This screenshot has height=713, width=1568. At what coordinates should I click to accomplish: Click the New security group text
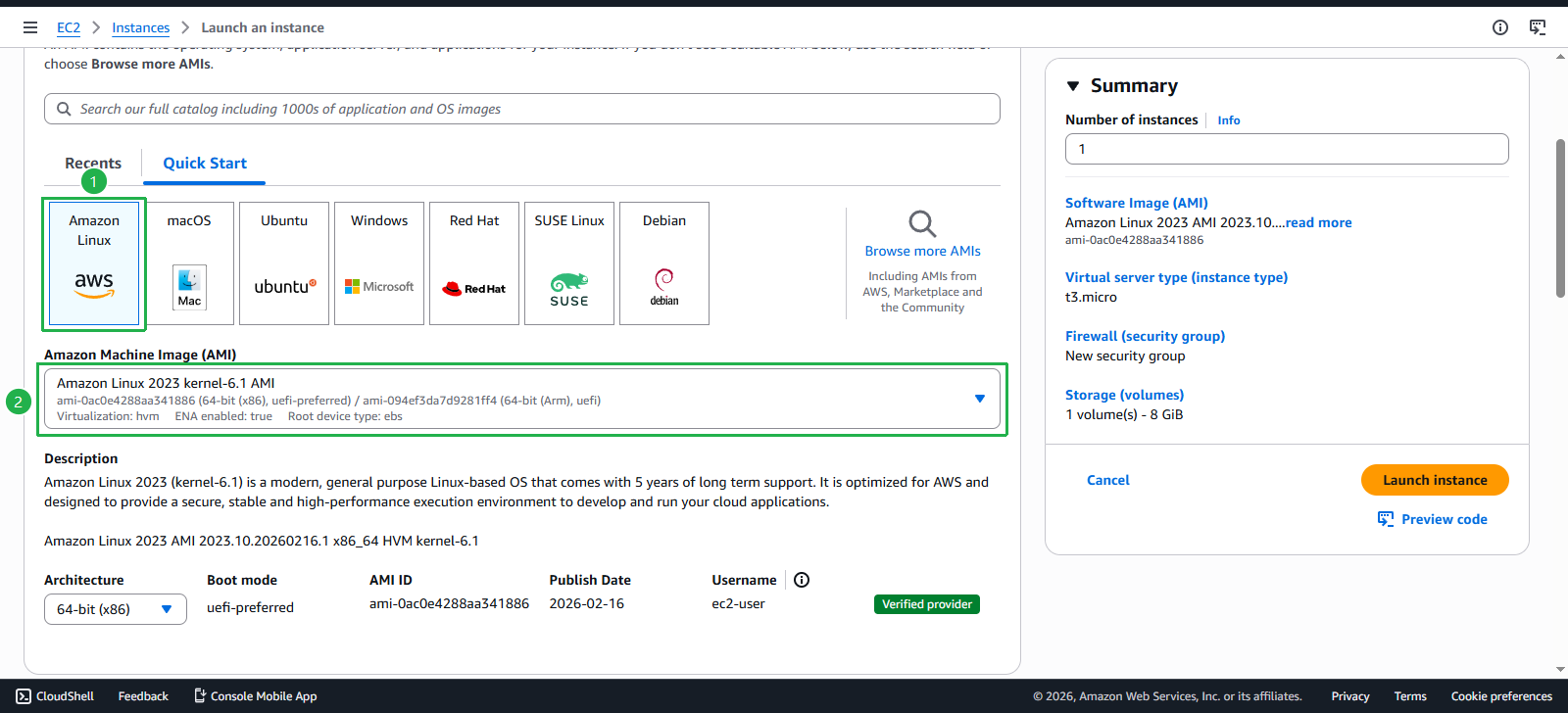[1125, 356]
